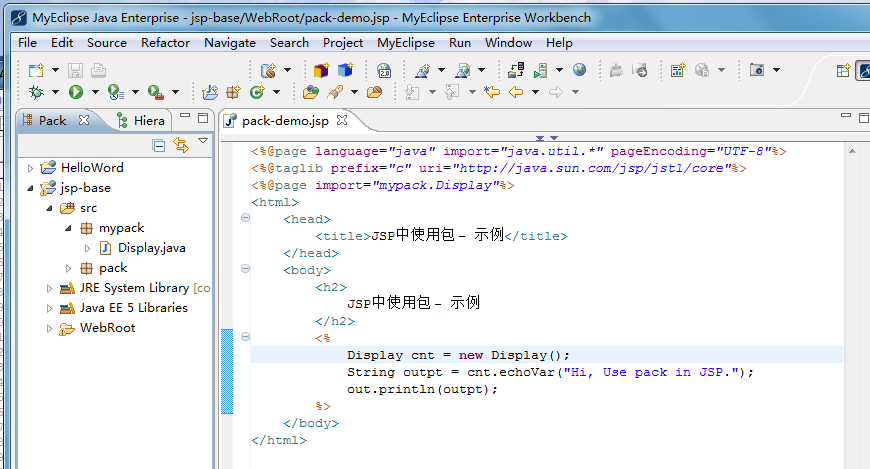Click the Save disk icon
870x469 pixels.
coord(75,70)
